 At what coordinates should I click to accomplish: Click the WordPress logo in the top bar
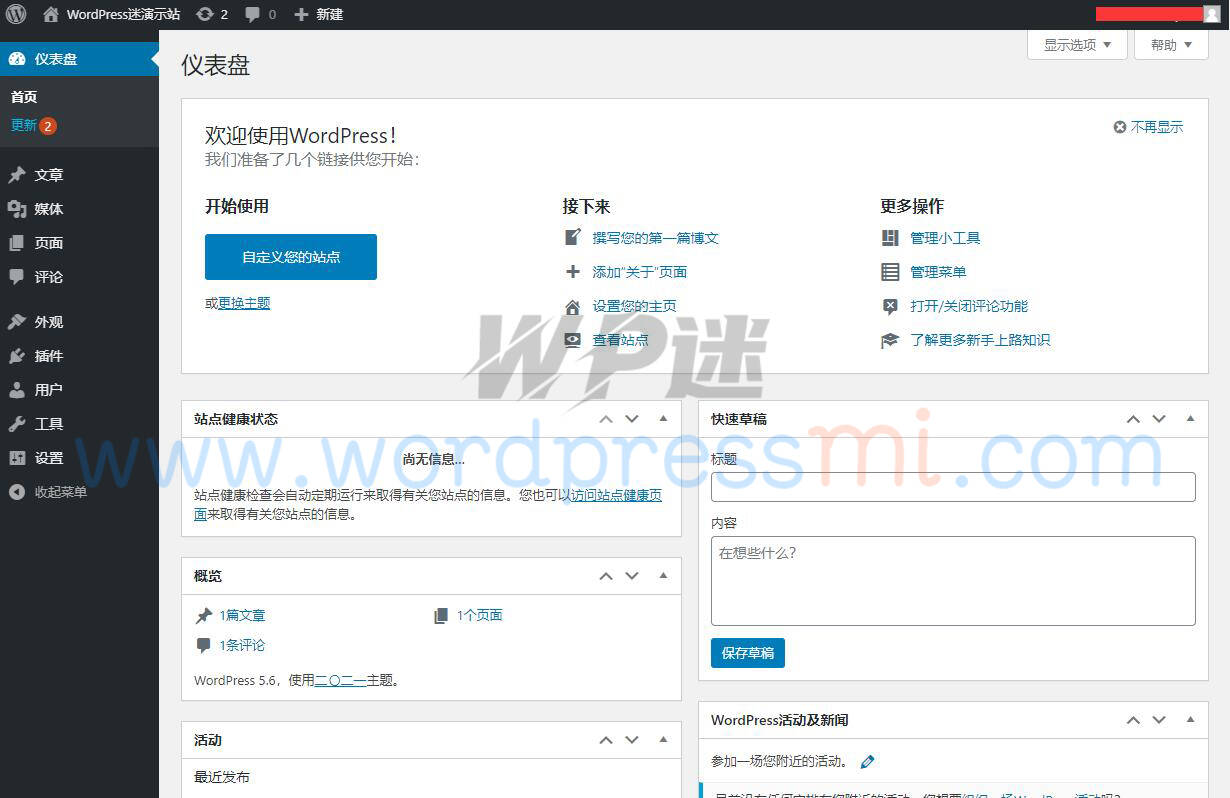click(16, 14)
